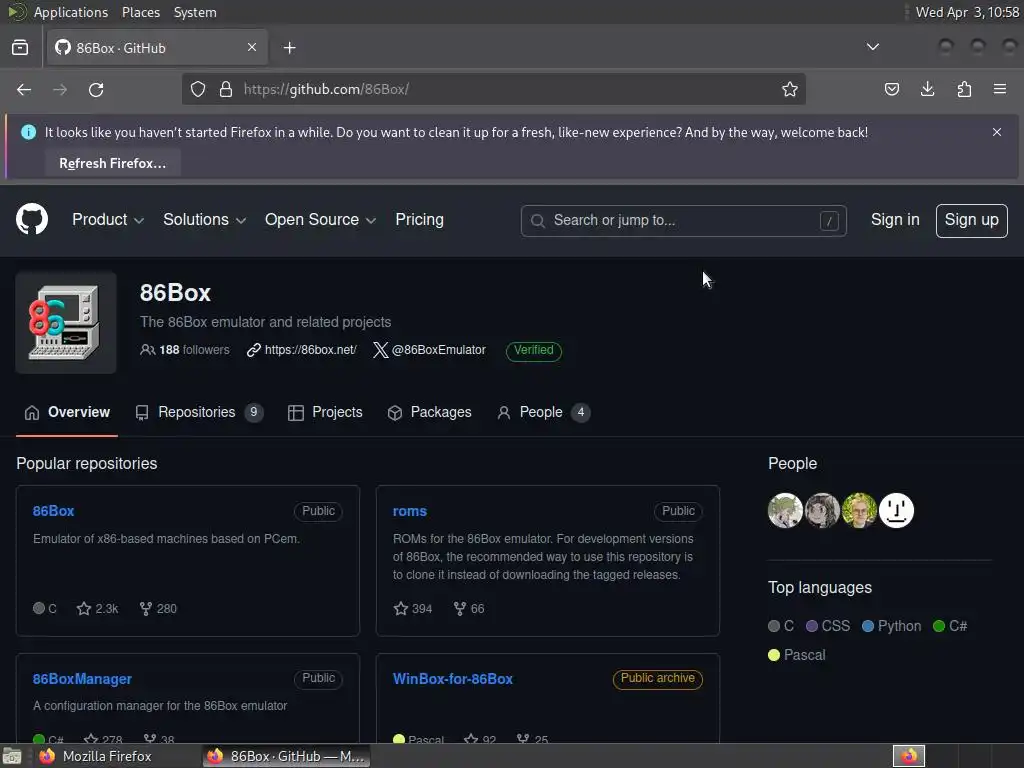Click the Firefox View icon in tab bar
Viewport: 1024px width, 768px height.
tap(20, 48)
